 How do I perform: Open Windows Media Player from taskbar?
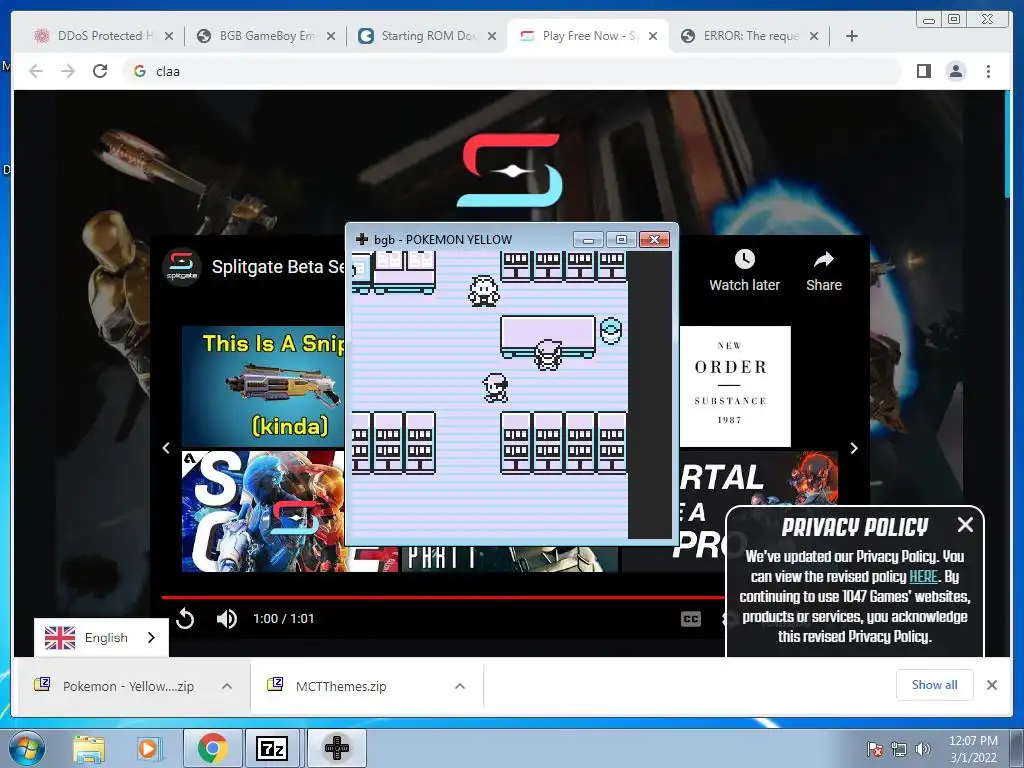pyautogui.click(x=149, y=748)
